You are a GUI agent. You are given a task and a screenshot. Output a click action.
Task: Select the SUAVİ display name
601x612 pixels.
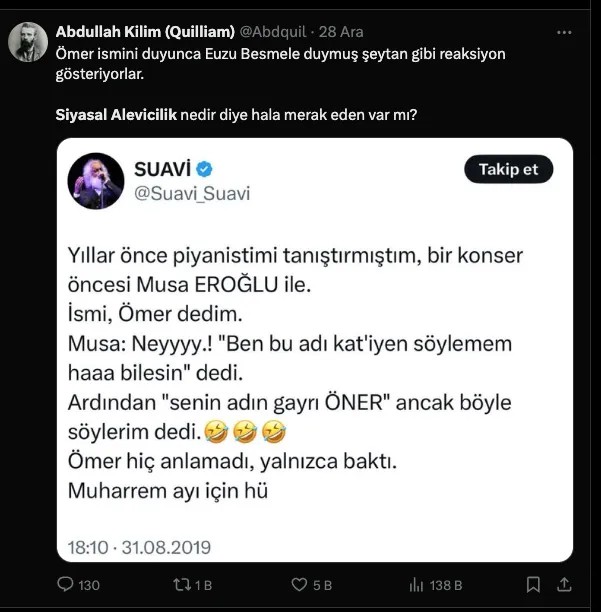point(161,169)
